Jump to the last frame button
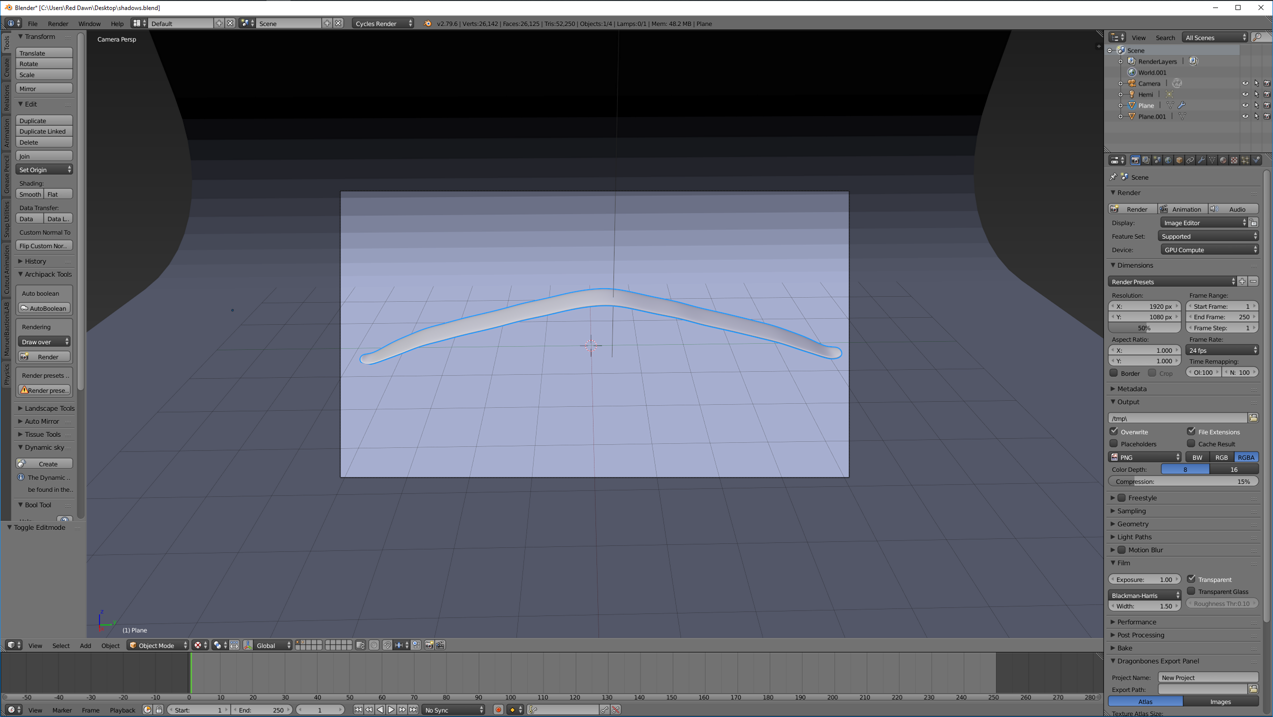 point(413,710)
